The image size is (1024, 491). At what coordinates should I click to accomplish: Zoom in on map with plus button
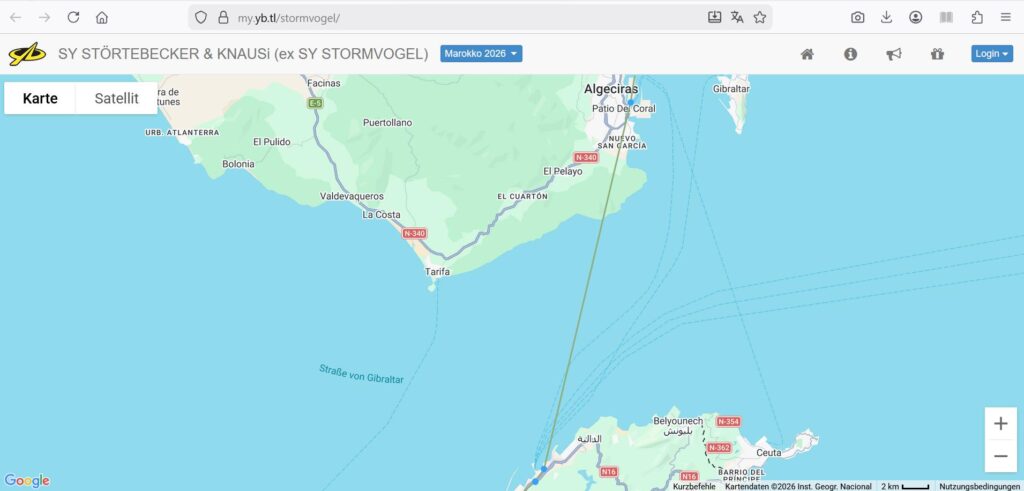[x=1001, y=424]
